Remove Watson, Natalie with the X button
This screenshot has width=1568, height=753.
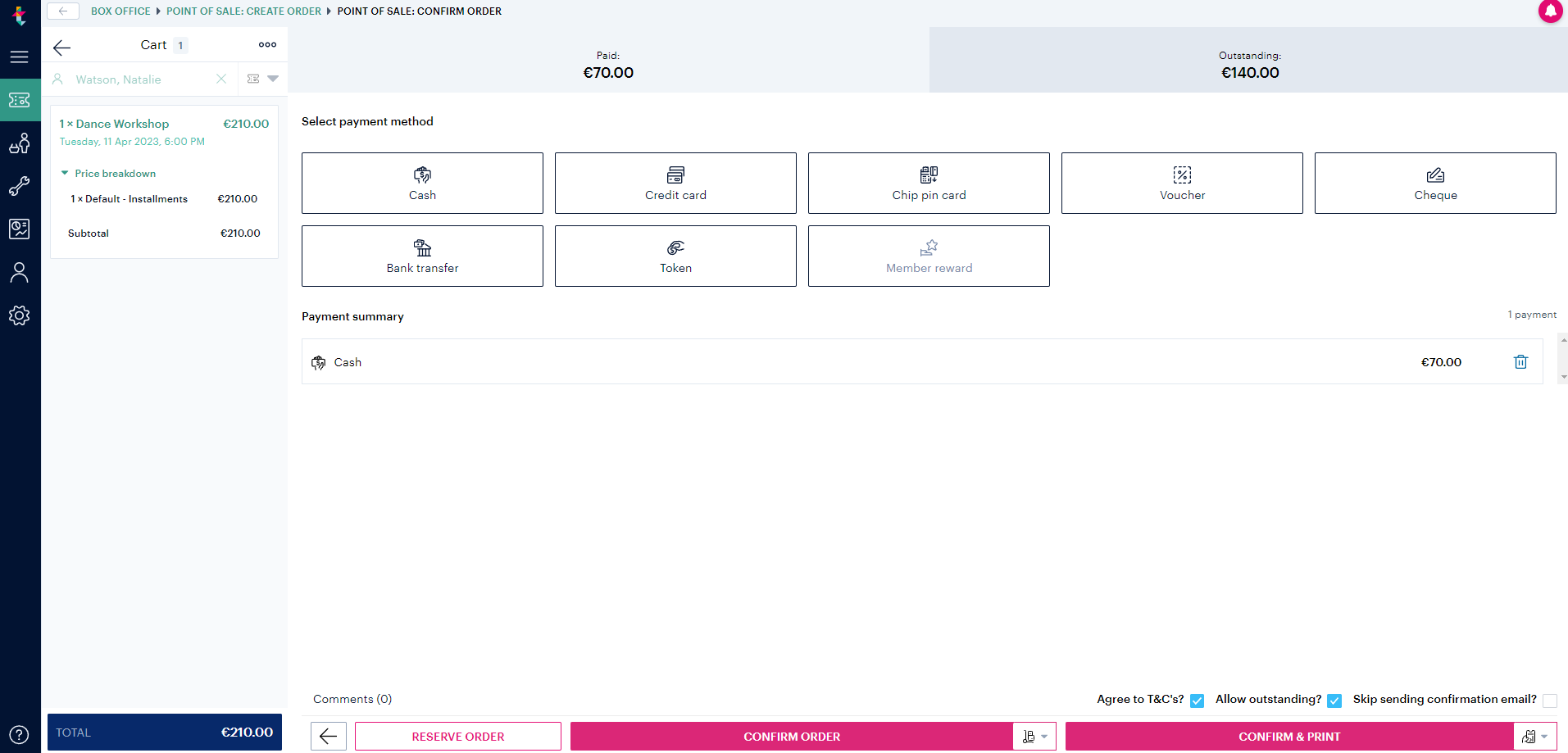tap(221, 79)
